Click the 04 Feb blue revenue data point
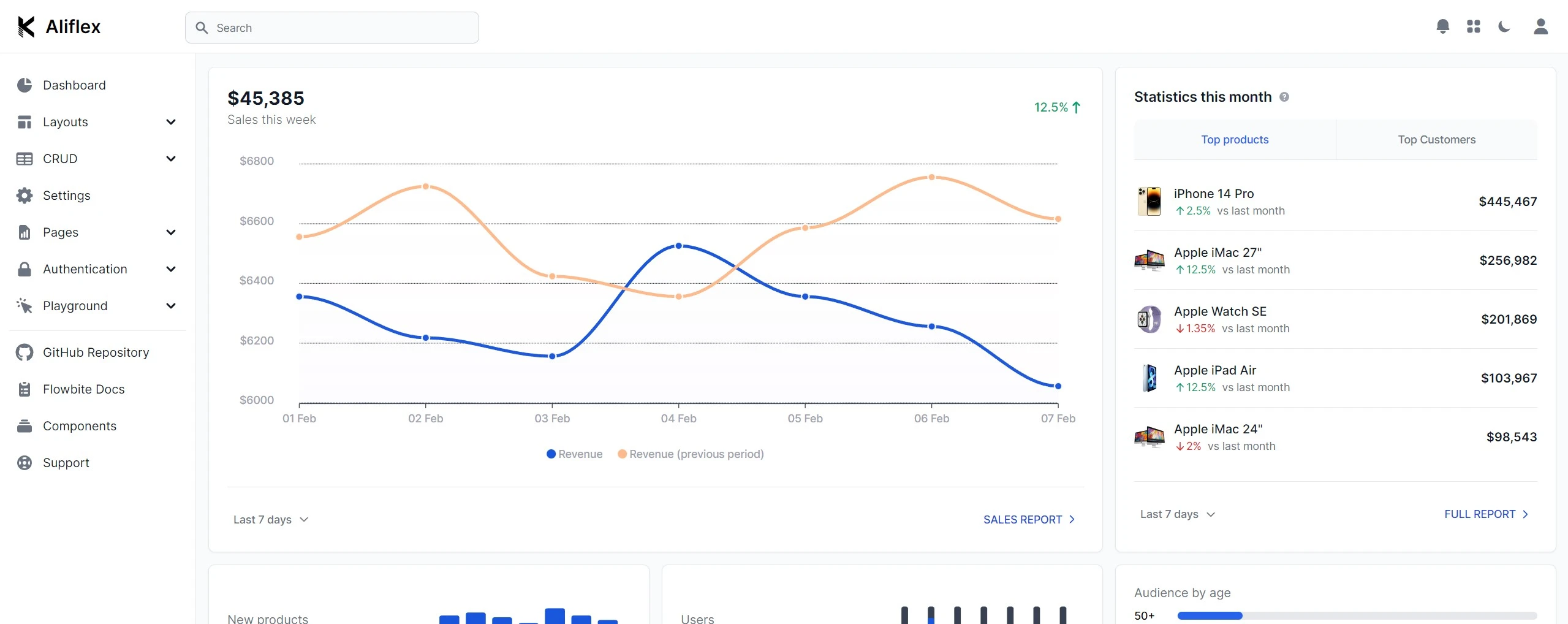Screen dimensions: 1568x624 click(678, 246)
